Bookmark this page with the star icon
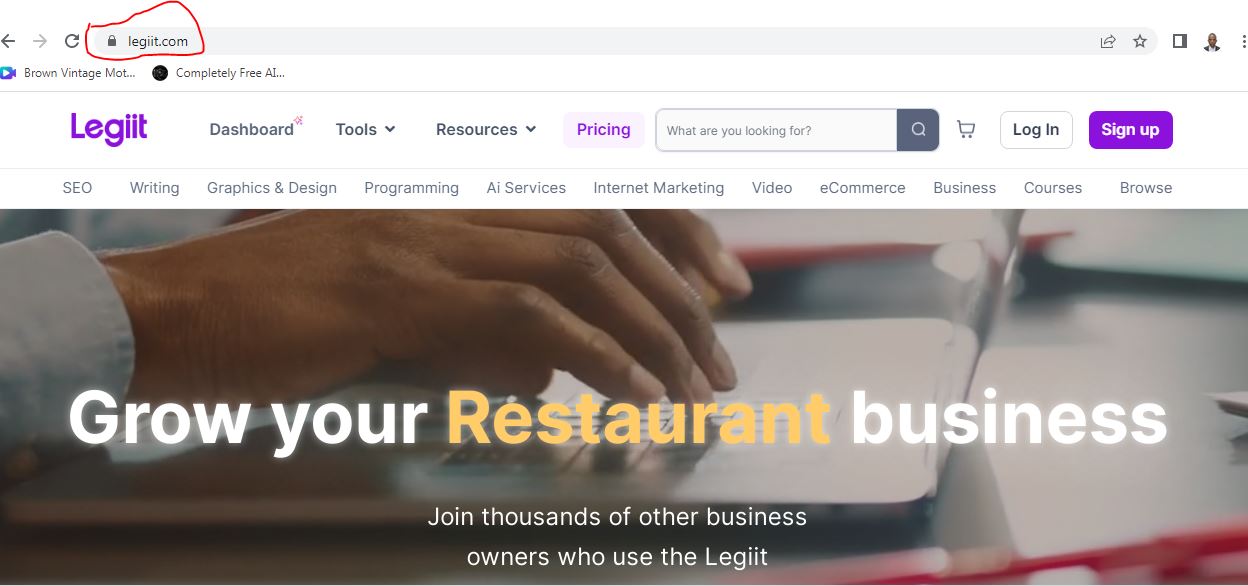 [x=1140, y=41]
